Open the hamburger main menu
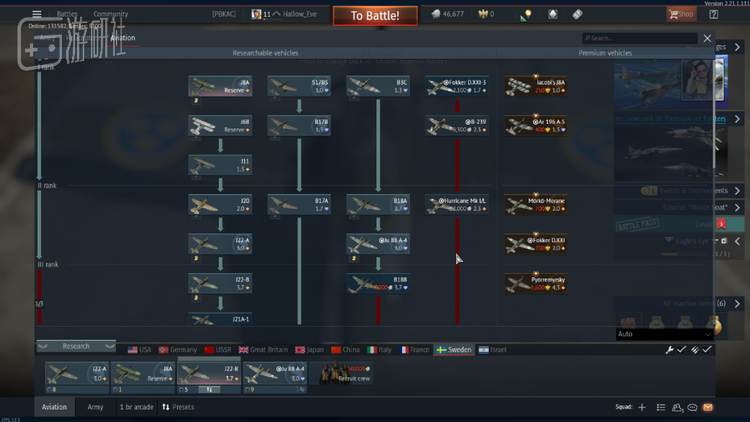 click(x=37, y=14)
